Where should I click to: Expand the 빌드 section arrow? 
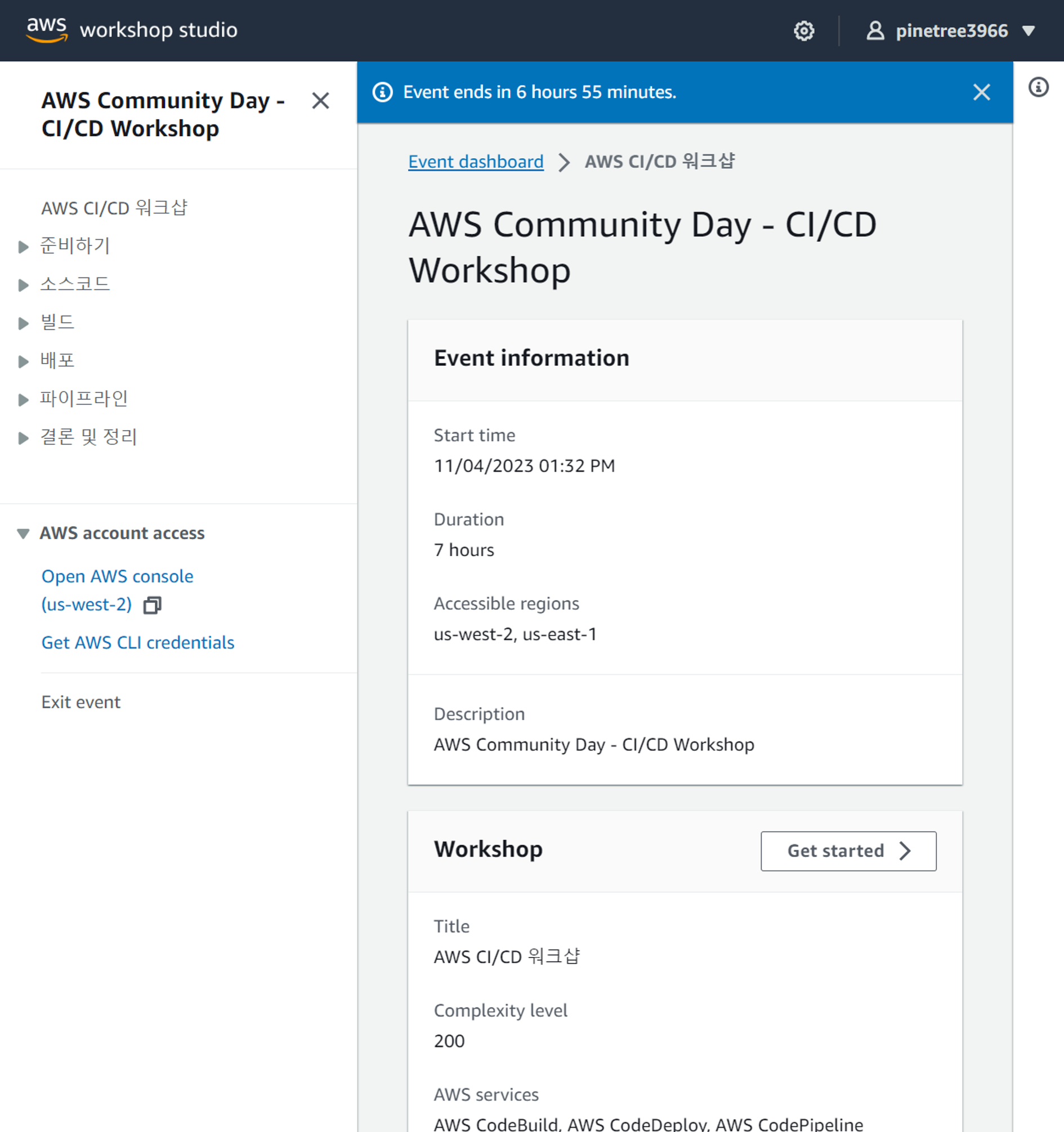[x=23, y=323]
